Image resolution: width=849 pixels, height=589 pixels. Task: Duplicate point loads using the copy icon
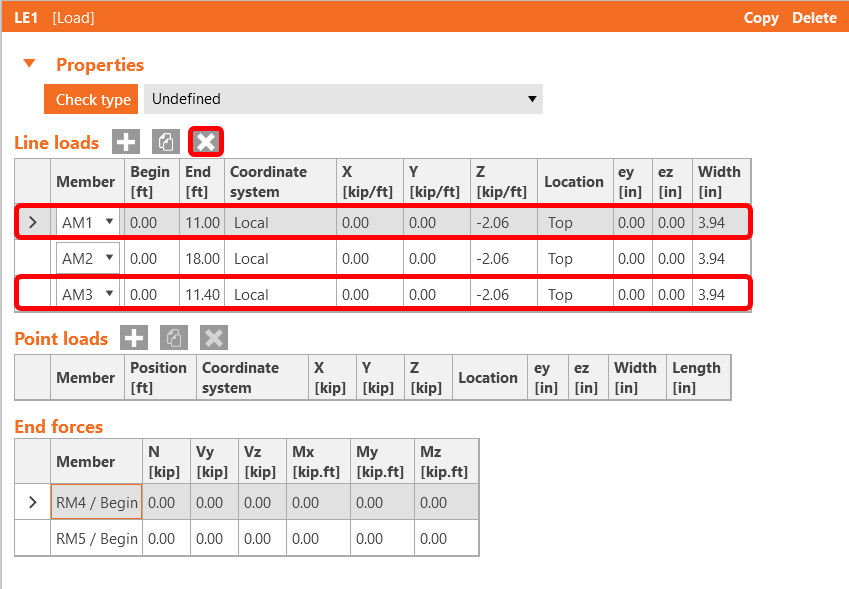[x=173, y=338]
